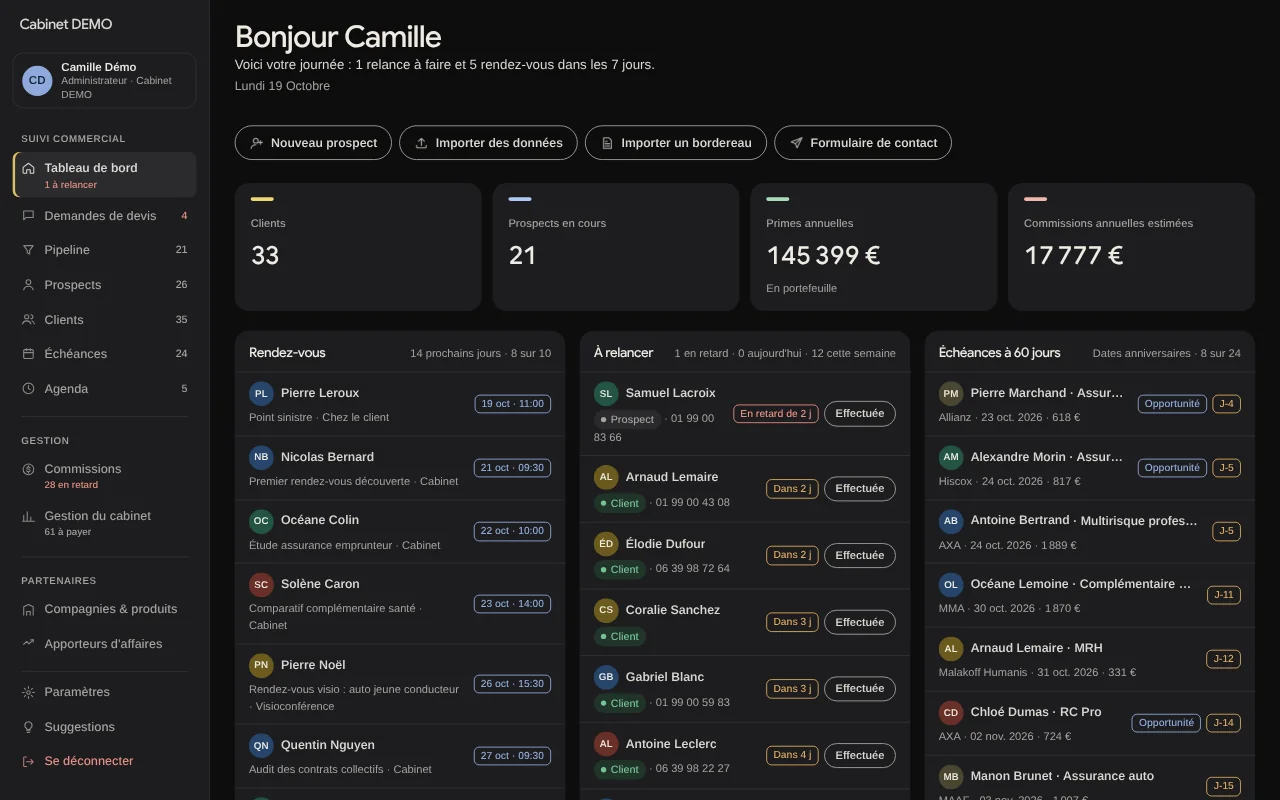Click Importer un bordereau button
This screenshot has width=1280, height=800.
pos(676,143)
